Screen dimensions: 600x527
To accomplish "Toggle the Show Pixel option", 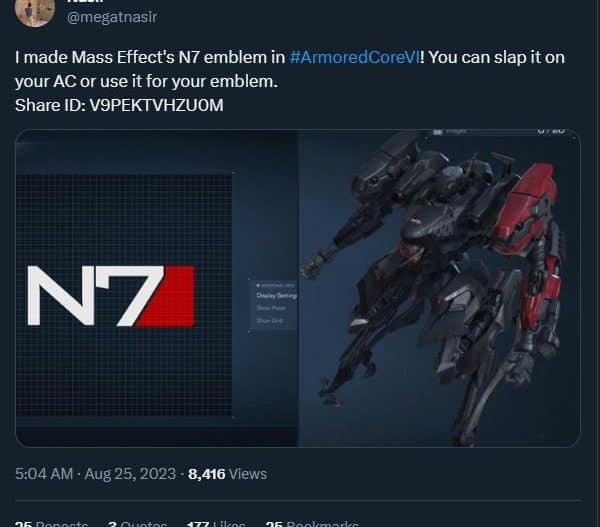I will (271, 308).
